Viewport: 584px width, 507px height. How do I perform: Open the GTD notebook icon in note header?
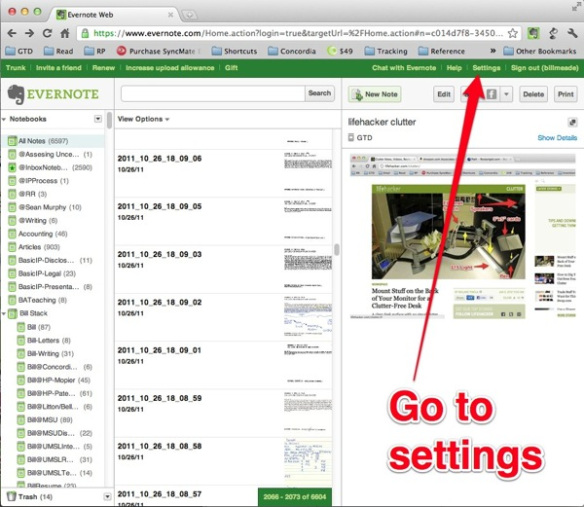tap(351, 137)
